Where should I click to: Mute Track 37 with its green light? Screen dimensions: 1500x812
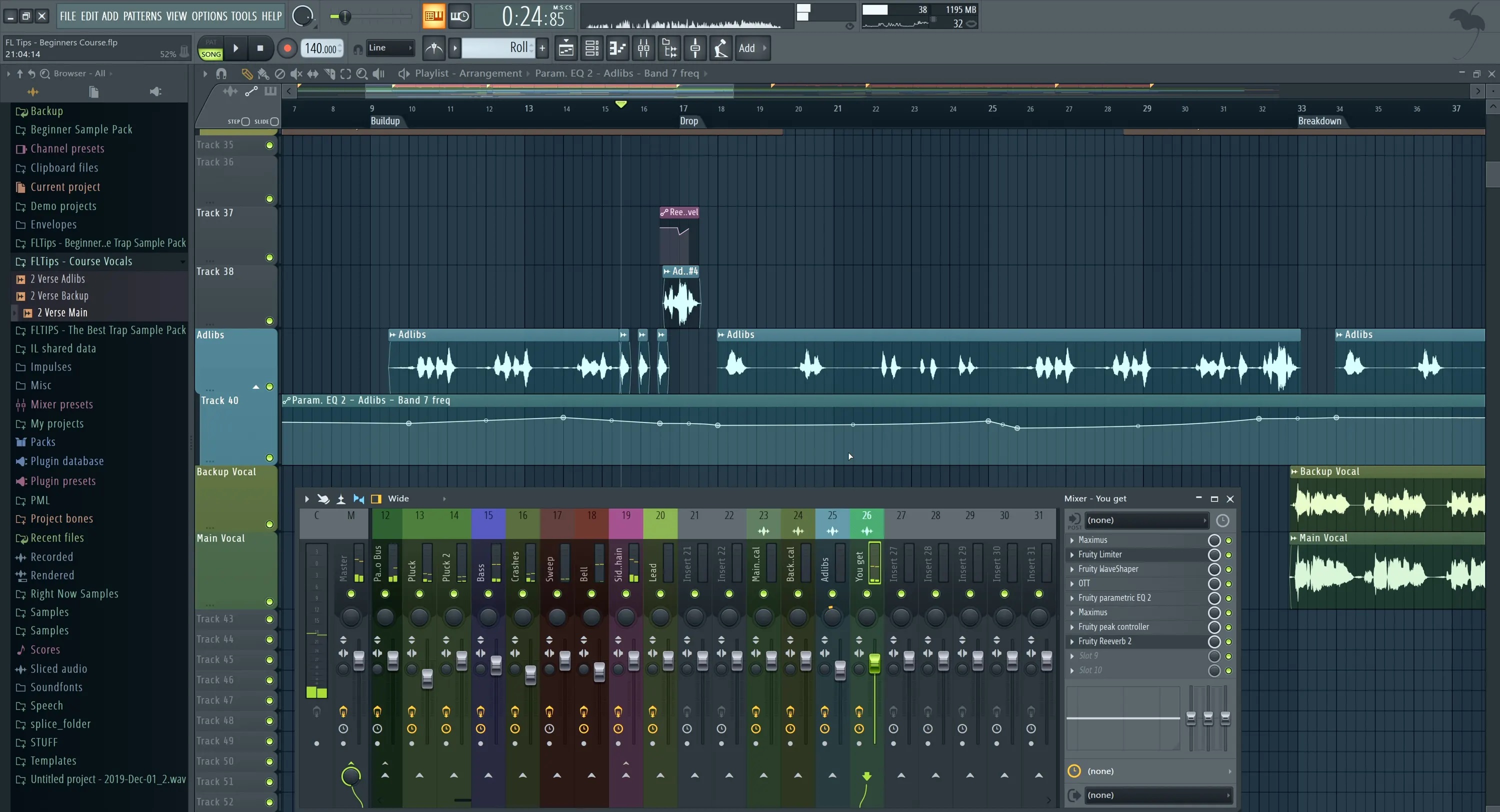[x=269, y=257]
